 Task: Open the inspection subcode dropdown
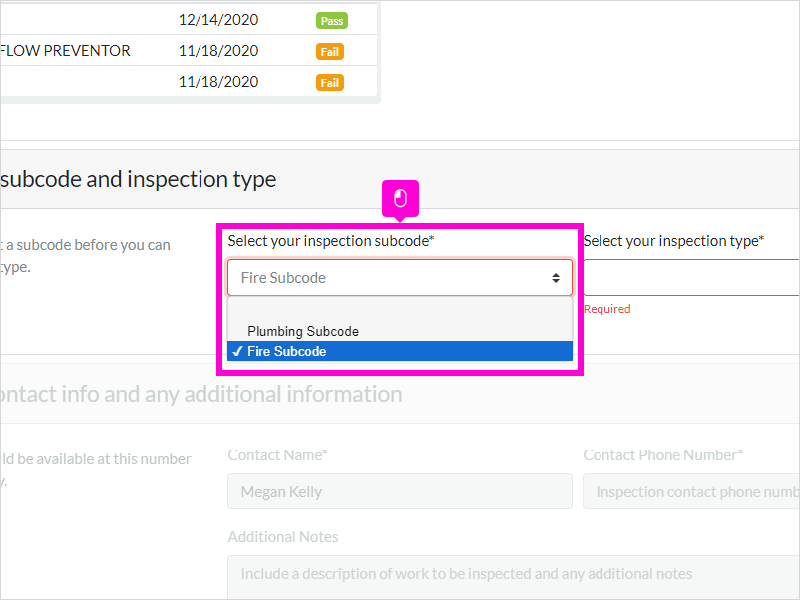pyautogui.click(x=400, y=278)
